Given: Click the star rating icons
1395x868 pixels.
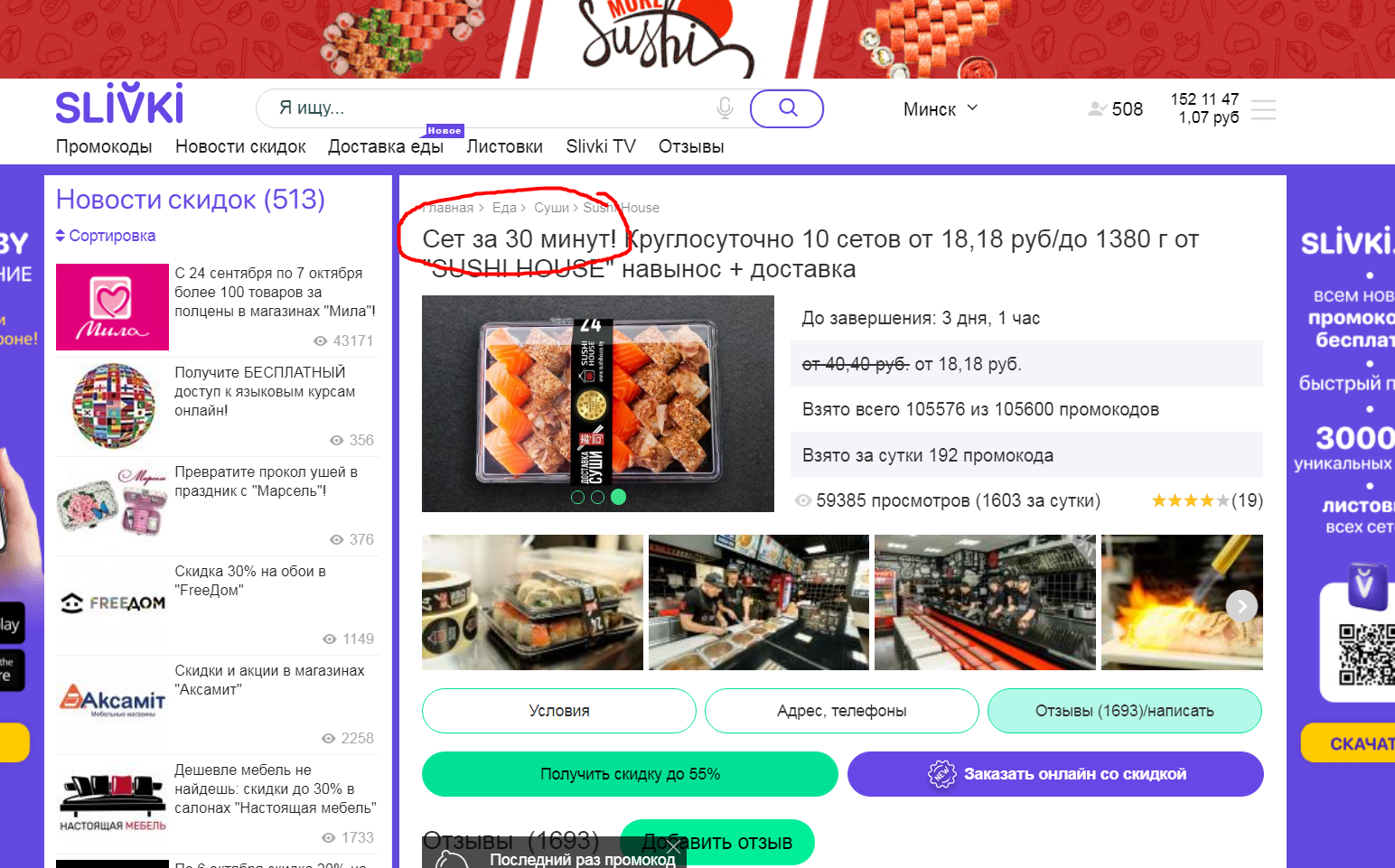Looking at the screenshot, I should click(1190, 500).
